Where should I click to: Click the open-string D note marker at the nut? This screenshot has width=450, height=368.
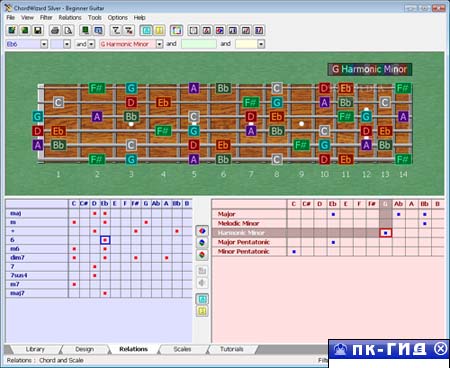[38, 131]
